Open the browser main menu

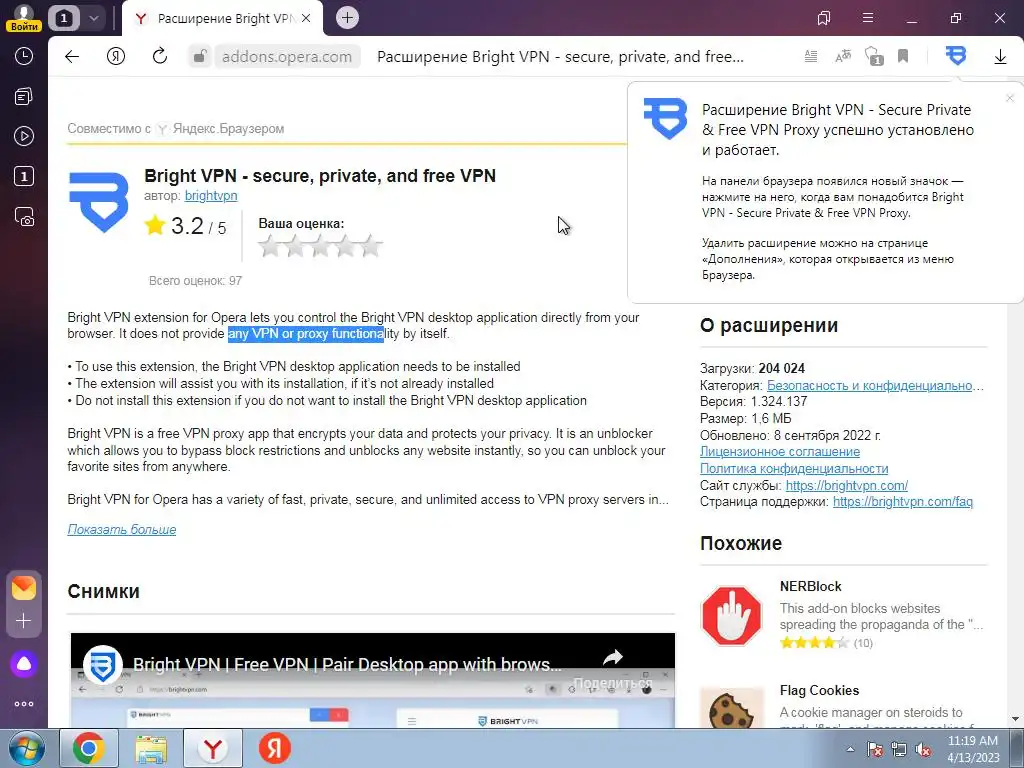tap(868, 18)
